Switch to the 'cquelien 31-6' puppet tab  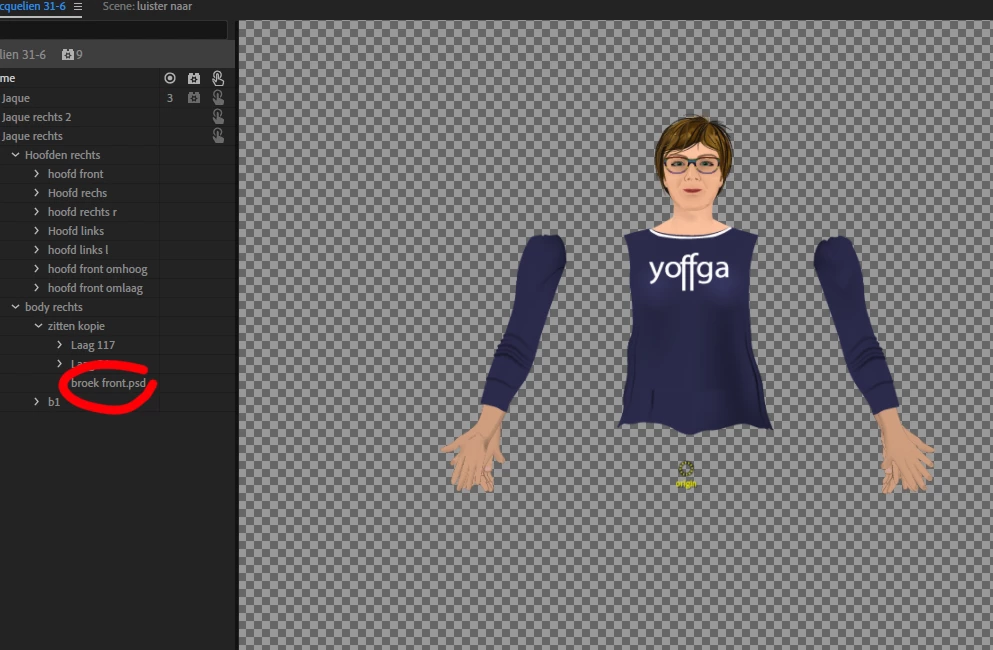33,6
